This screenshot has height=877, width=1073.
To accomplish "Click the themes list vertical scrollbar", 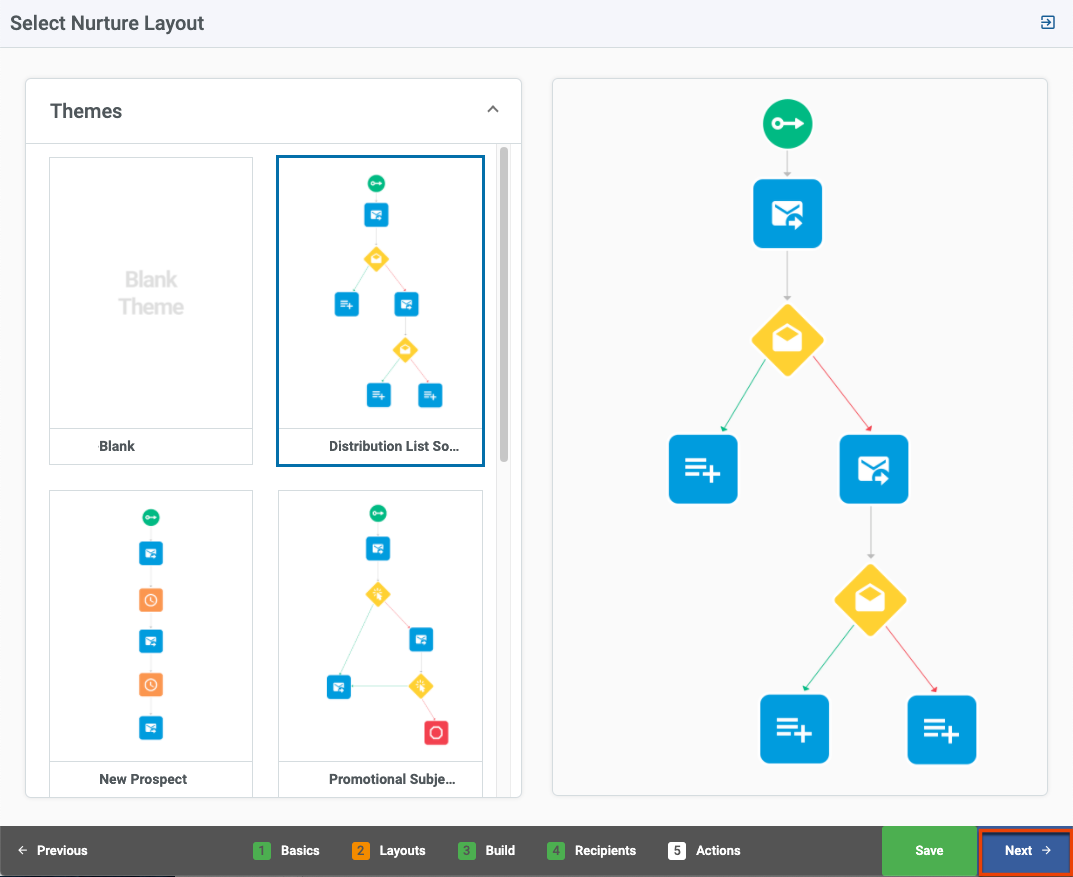I will 504,300.
